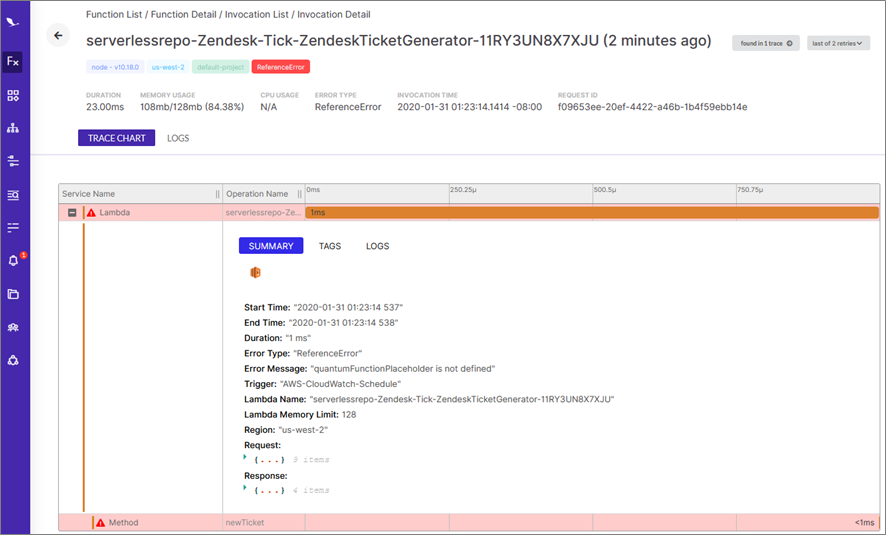Open the 'last of 2 retries' dropdown

pyautogui.click(x=838, y=43)
